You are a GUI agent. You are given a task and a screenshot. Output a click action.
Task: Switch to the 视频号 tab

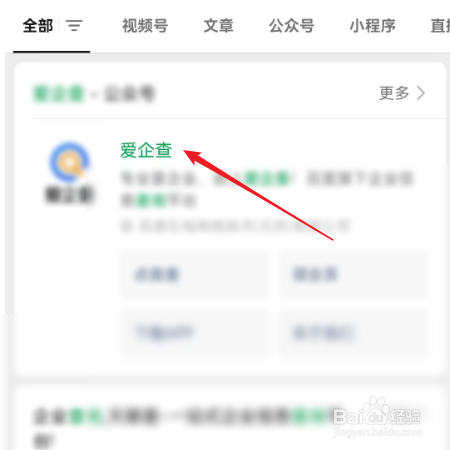pyautogui.click(x=145, y=26)
